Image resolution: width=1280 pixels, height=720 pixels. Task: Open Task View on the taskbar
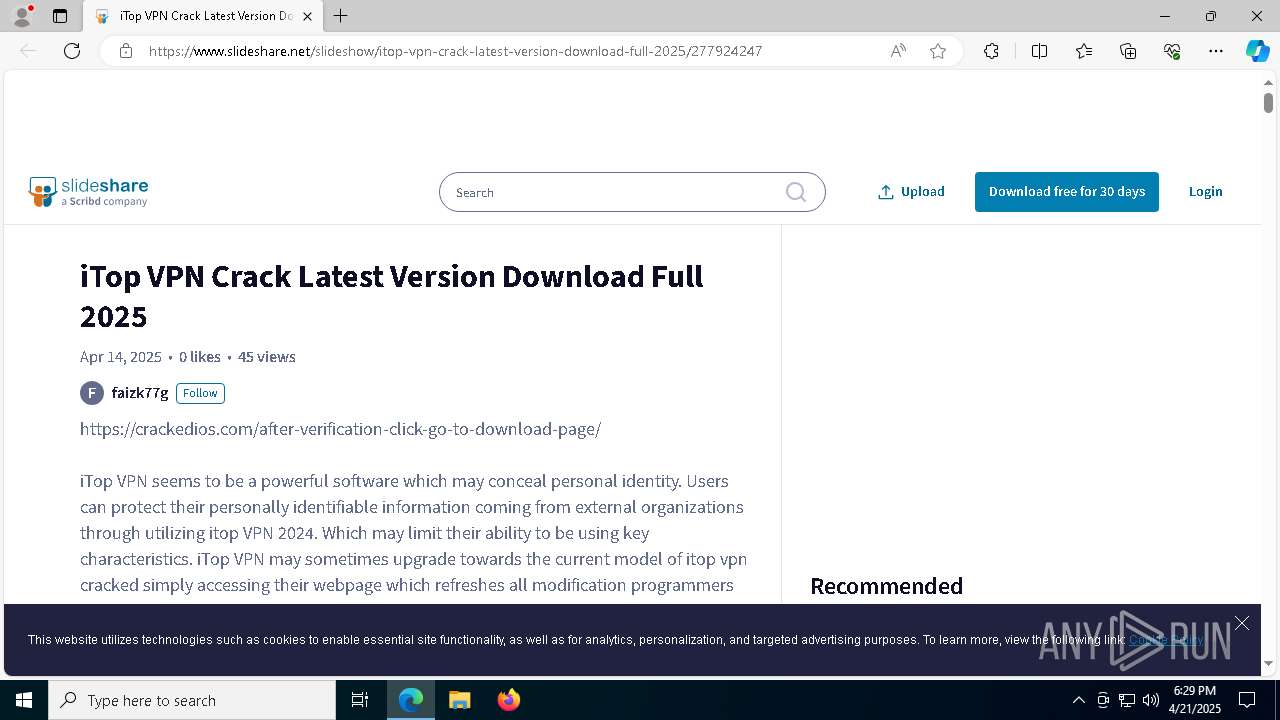pos(360,700)
